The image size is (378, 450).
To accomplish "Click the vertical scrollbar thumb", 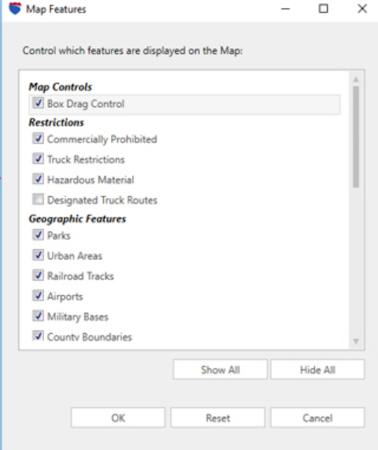I will tap(356, 137).
